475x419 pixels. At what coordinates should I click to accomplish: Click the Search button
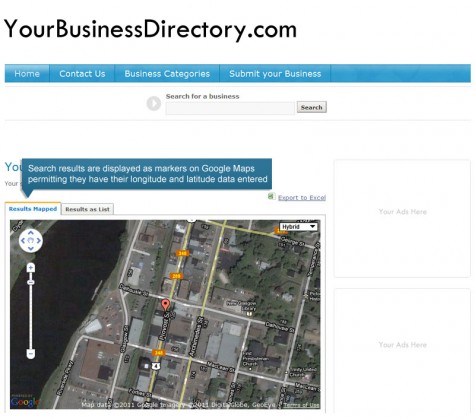(x=312, y=107)
